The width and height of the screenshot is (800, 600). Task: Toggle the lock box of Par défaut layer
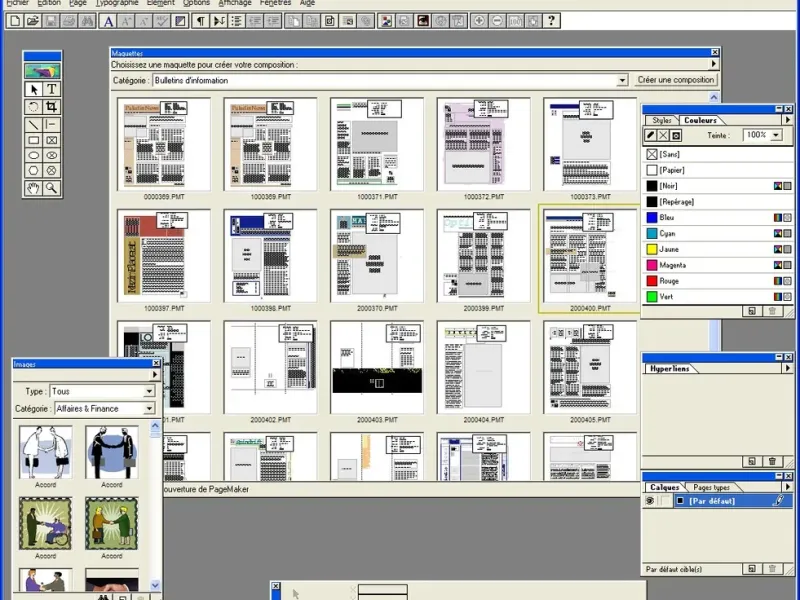click(665, 501)
